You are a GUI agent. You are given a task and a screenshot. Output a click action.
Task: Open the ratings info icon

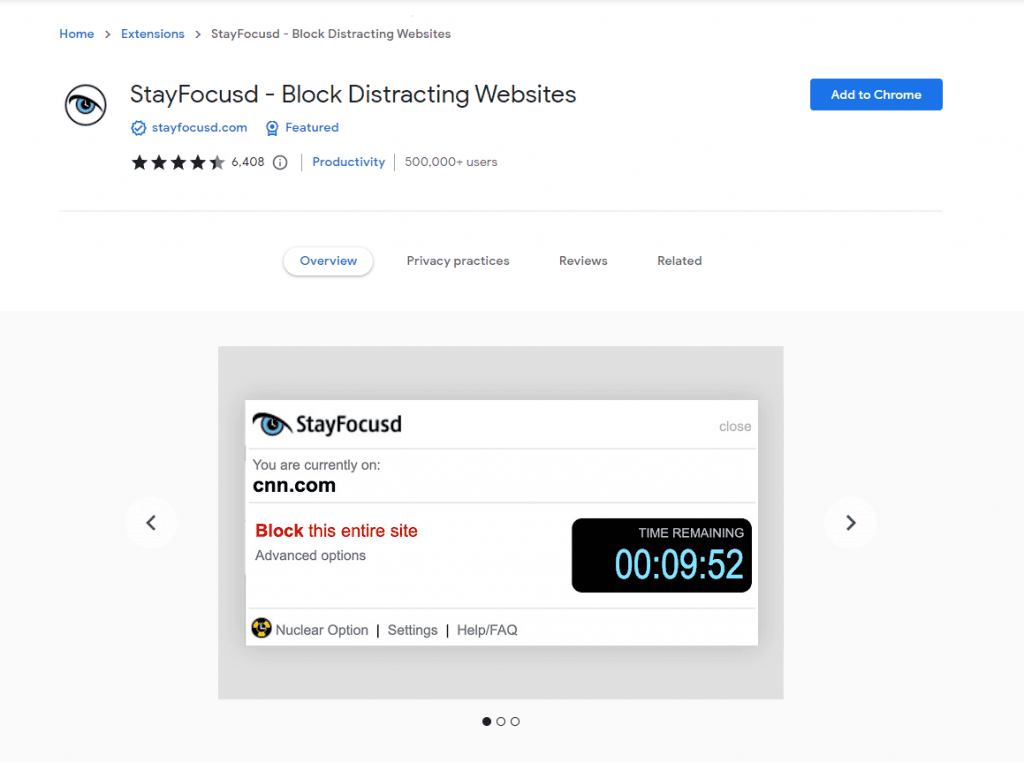coord(280,163)
